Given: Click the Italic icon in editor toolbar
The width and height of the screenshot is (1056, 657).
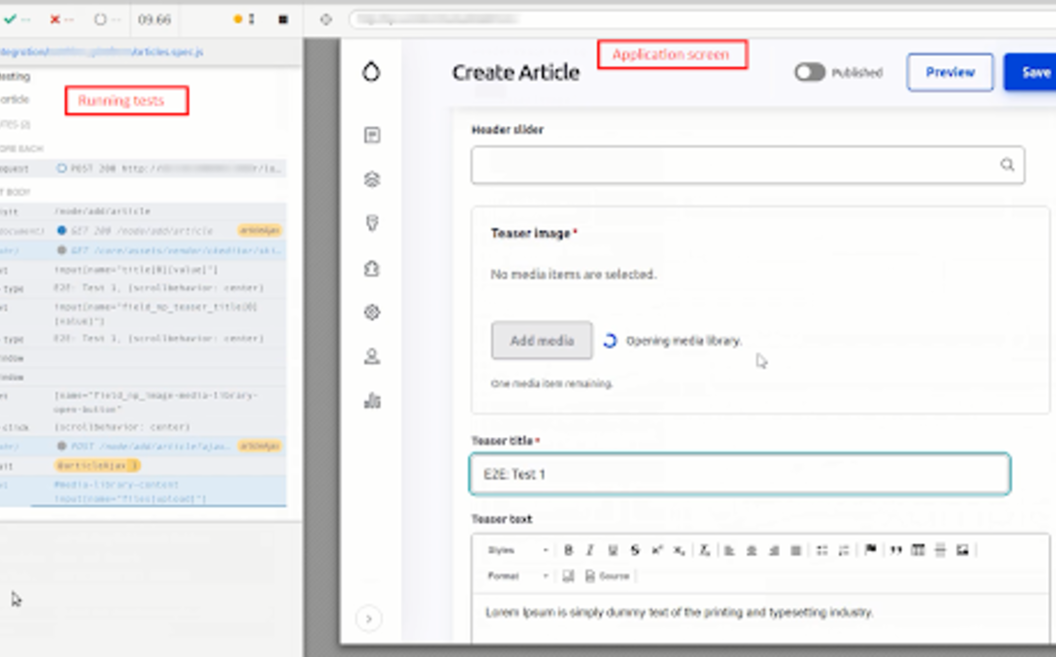Looking at the screenshot, I should click(590, 550).
